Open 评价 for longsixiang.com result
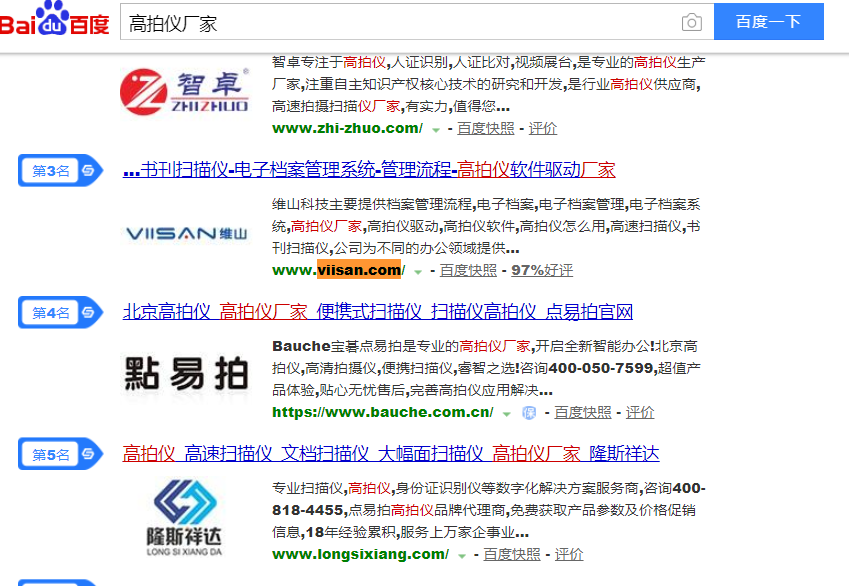Viewport: 849px width, 586px height. pyautogui.click(x=569, y=555)
